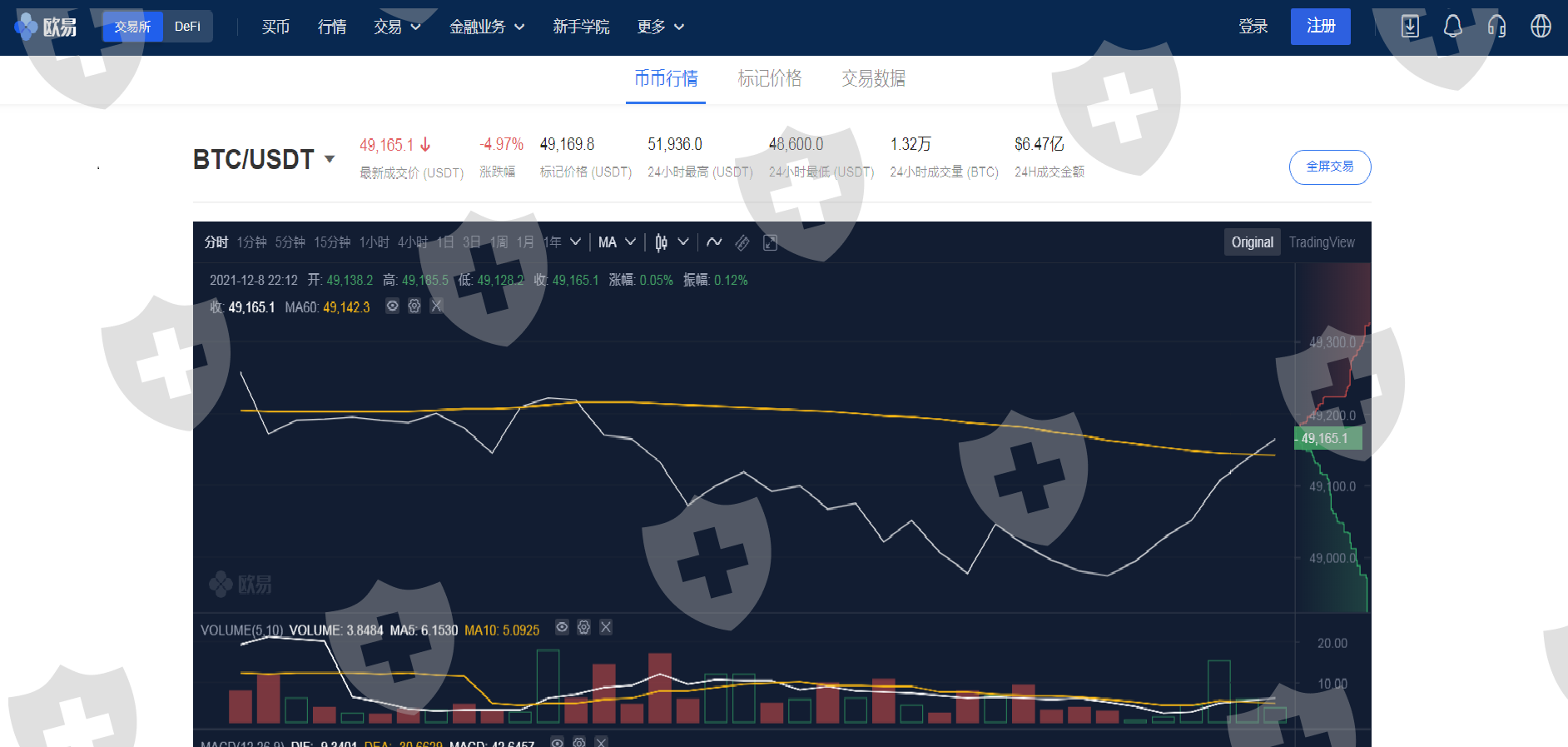Open MACD indicator settings gear
This screenshot has width=1568, height=747.
point(579,741)
